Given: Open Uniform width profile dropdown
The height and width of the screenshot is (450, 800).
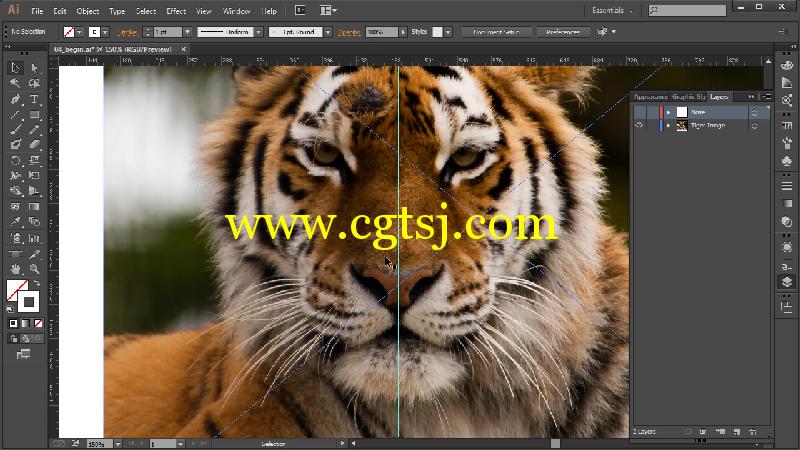Looking at the screenshot, I should [259, 32].
